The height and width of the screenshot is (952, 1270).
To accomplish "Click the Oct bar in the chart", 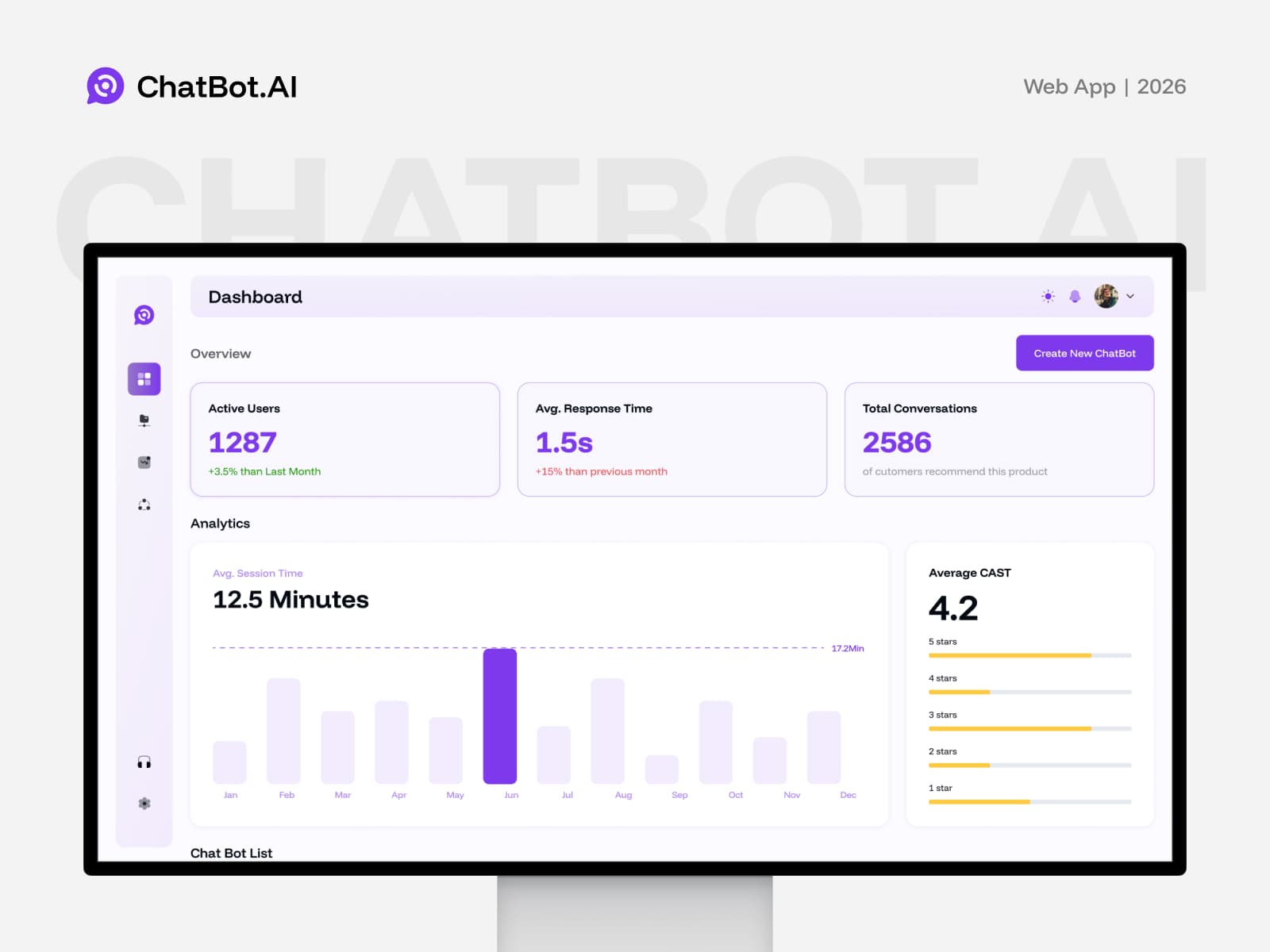I will pyautogui.click(x=716, y=742).
